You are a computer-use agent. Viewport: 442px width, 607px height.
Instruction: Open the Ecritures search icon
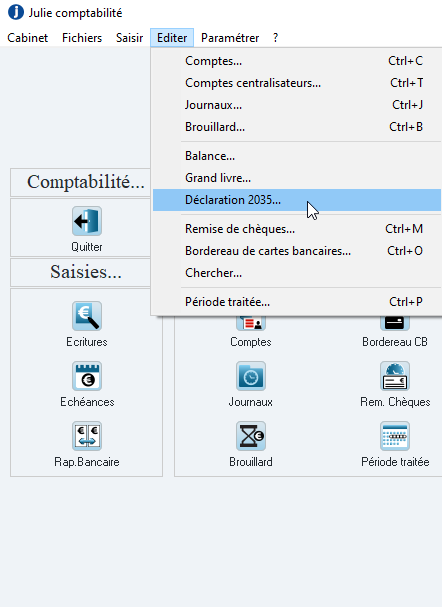click(87, 316)
